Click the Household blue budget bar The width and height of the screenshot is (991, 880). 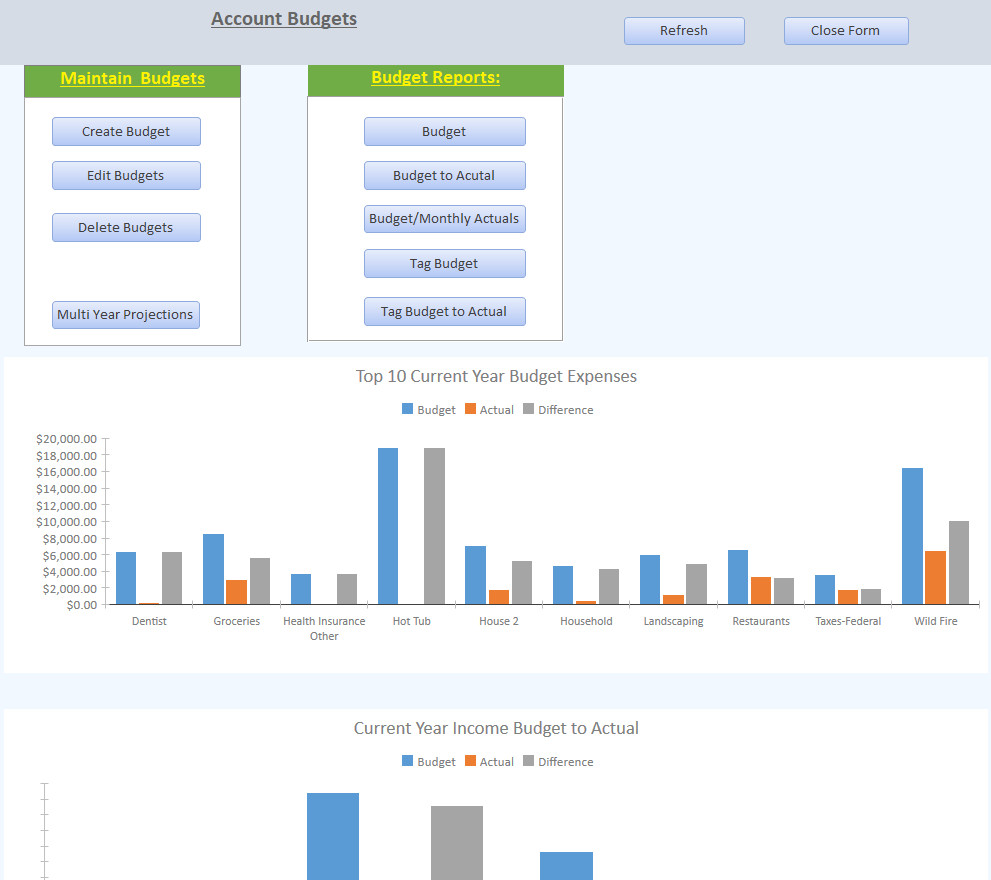563,585
